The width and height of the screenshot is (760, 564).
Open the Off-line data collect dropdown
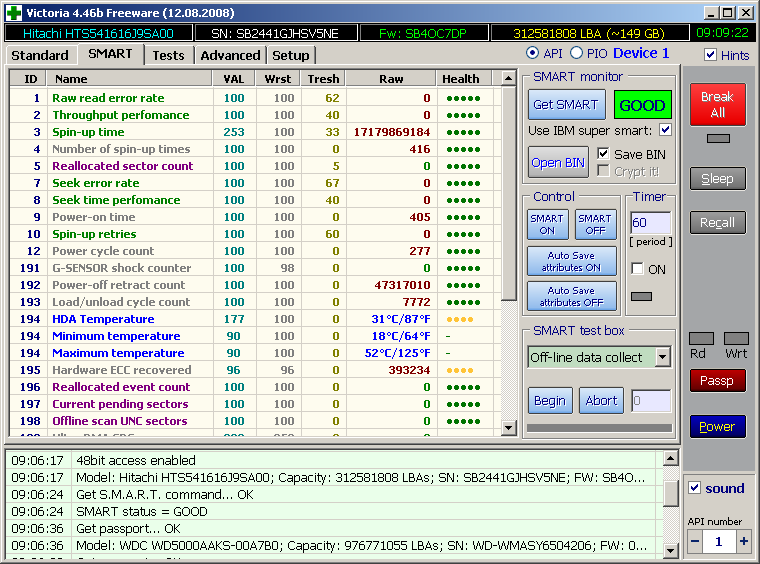click(x=662, y=358)
